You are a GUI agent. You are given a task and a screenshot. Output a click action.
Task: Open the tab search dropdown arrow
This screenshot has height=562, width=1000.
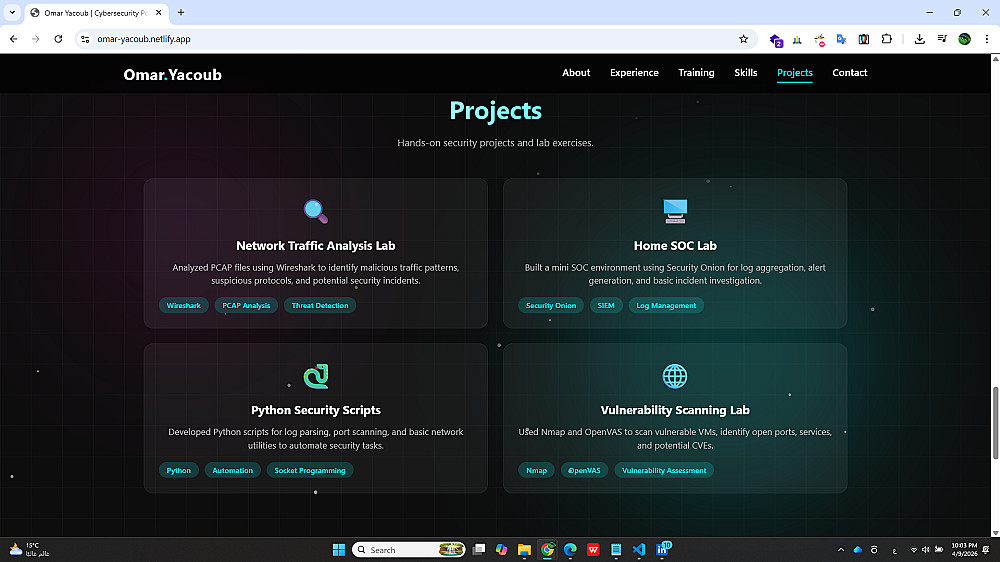[x=12, y=12]
